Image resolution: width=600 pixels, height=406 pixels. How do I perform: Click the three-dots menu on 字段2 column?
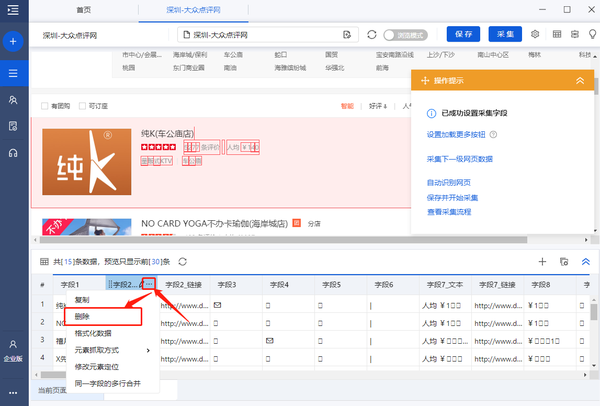149,284
